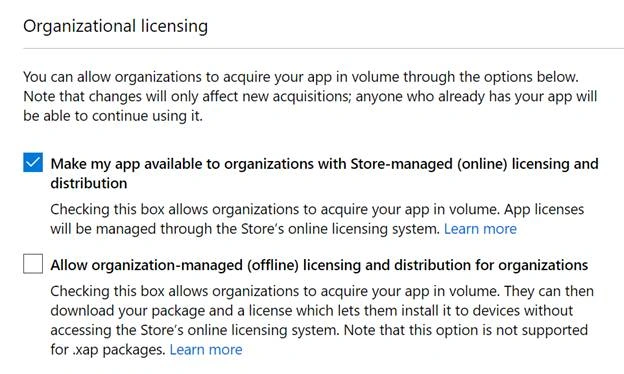This screenshot has height=374, width=624.
Task: Click the line 'Note that changes will only affect'
Action: coord(310,96)
